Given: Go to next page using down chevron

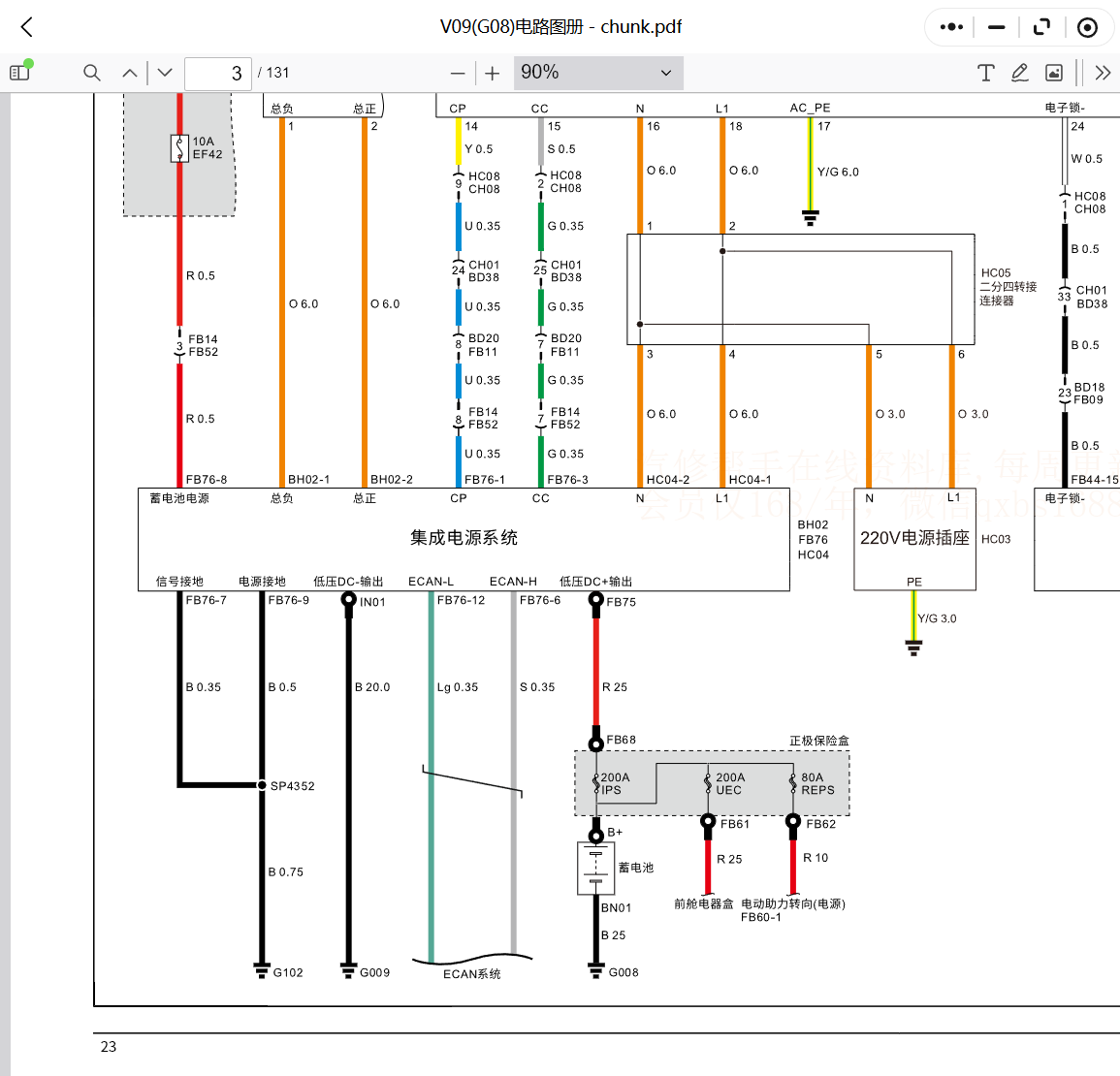Looking at the screenshot, I should point(164,73).
